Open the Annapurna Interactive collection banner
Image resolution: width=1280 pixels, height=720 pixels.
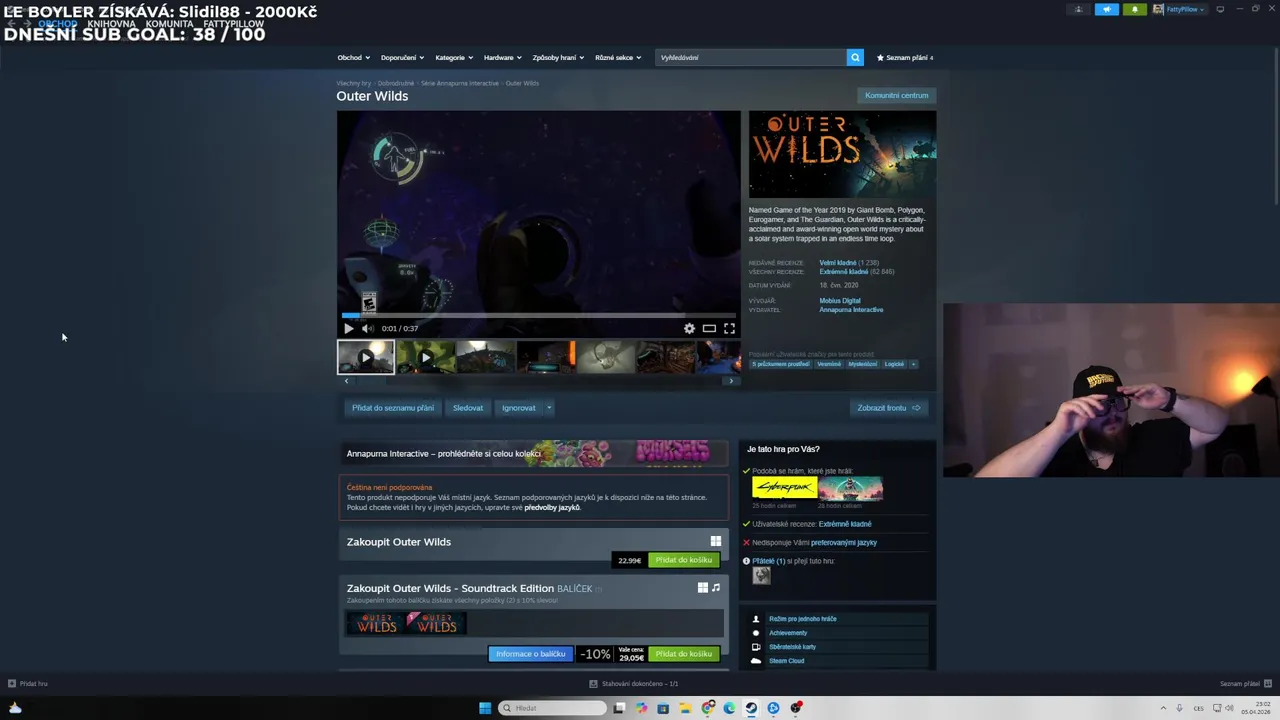pos(534,454)
